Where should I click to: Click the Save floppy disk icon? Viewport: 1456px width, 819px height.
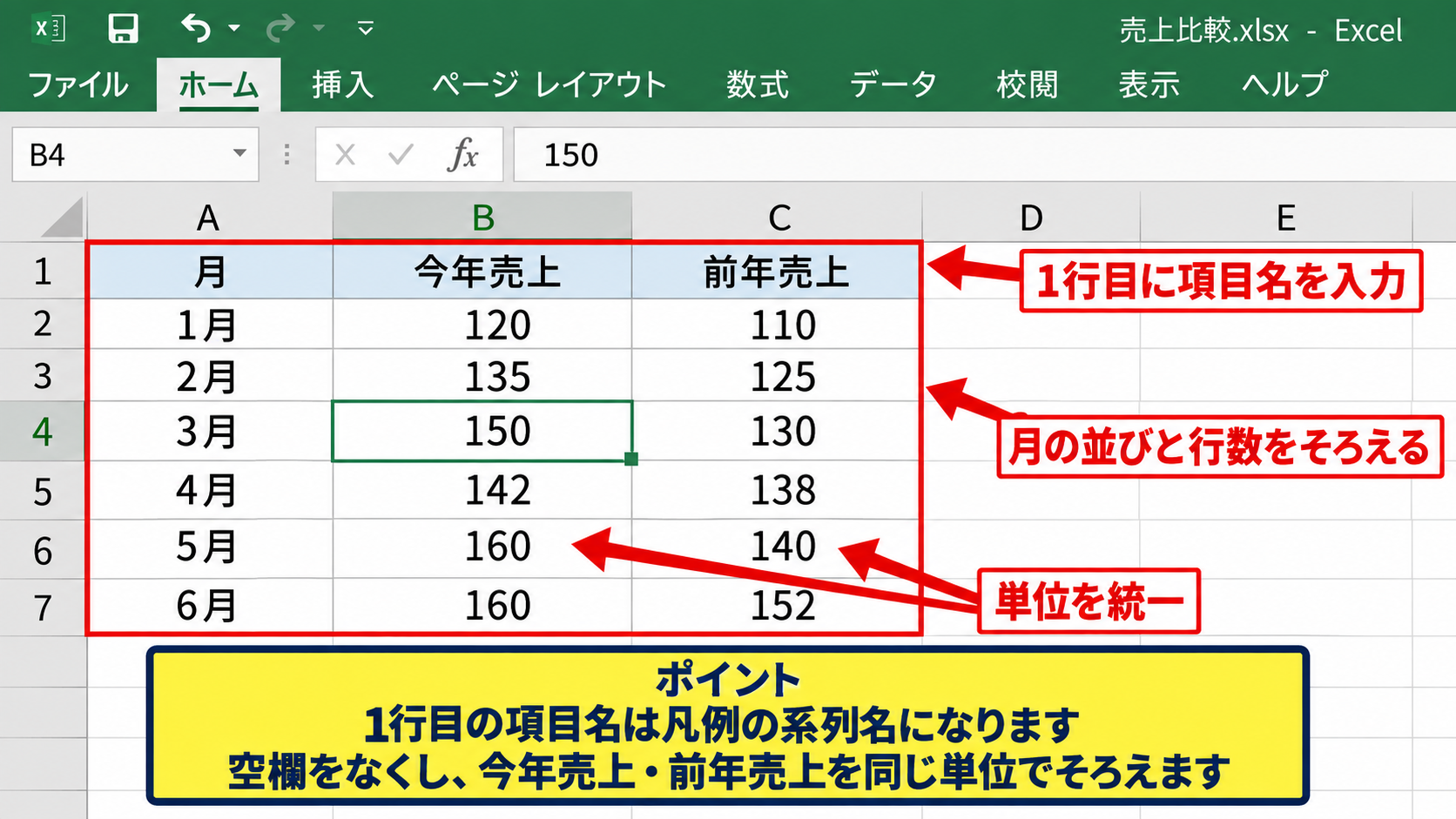(123, 29)
